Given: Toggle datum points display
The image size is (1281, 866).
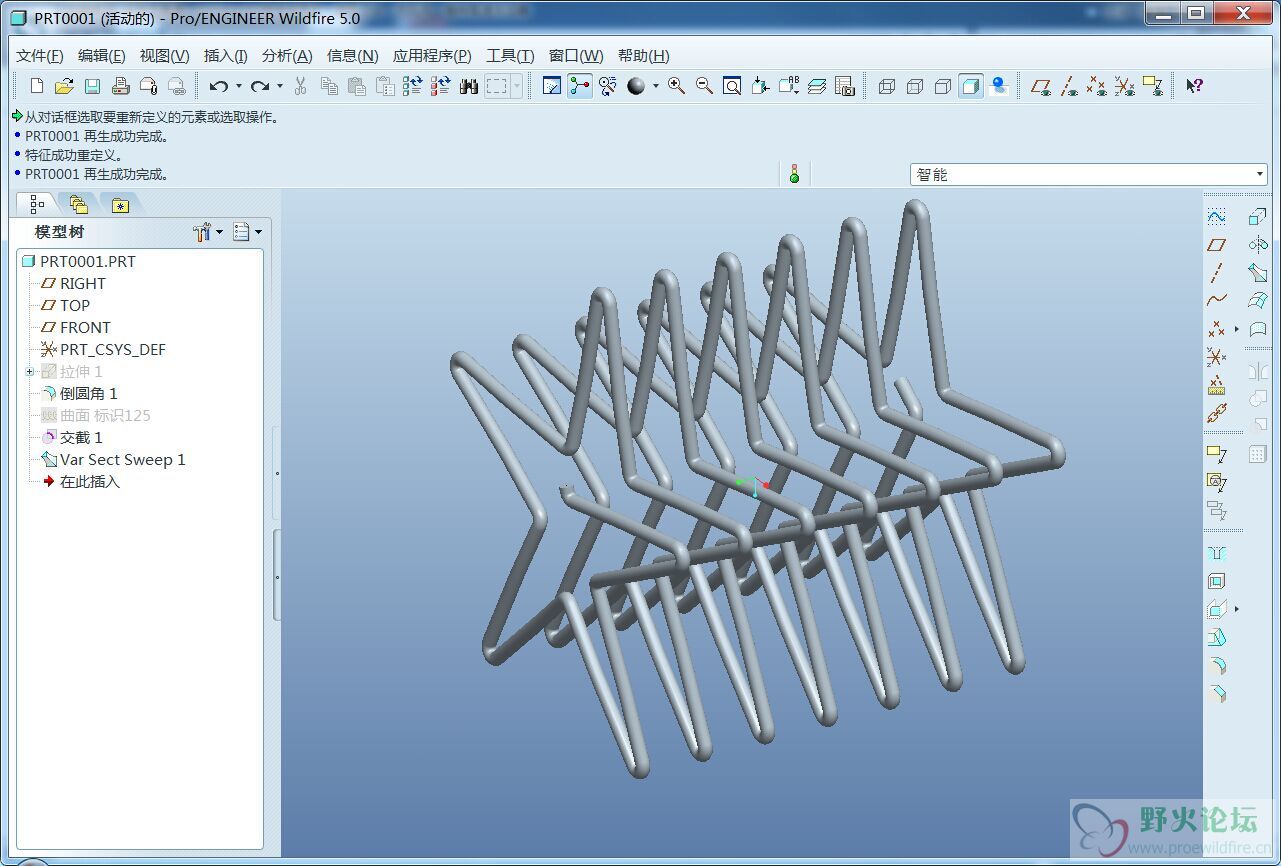Looking at the screenshot, I should click(x=1097, y=86).
